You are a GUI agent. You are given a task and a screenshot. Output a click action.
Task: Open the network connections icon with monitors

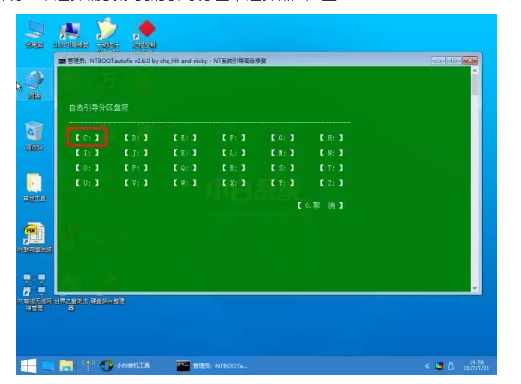[34, 292]
